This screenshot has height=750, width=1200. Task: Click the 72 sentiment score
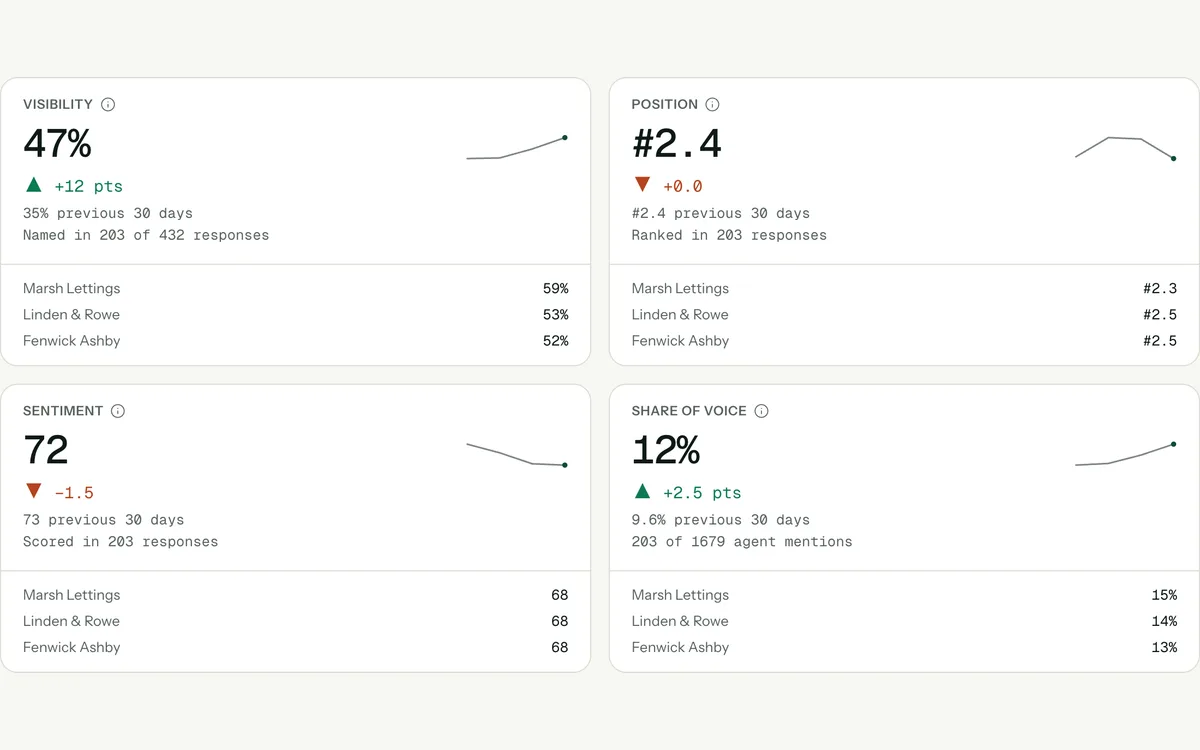pyautogui.click(x=46, y=450)
